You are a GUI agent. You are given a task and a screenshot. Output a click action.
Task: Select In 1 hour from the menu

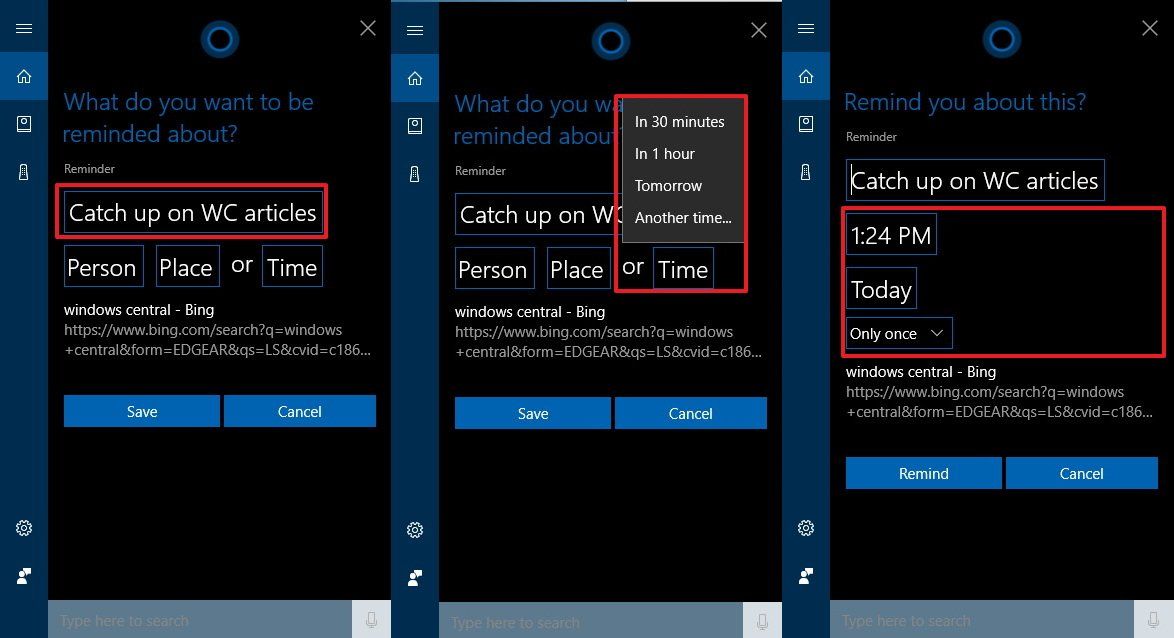pyautogui.click(x=664, y=154)
